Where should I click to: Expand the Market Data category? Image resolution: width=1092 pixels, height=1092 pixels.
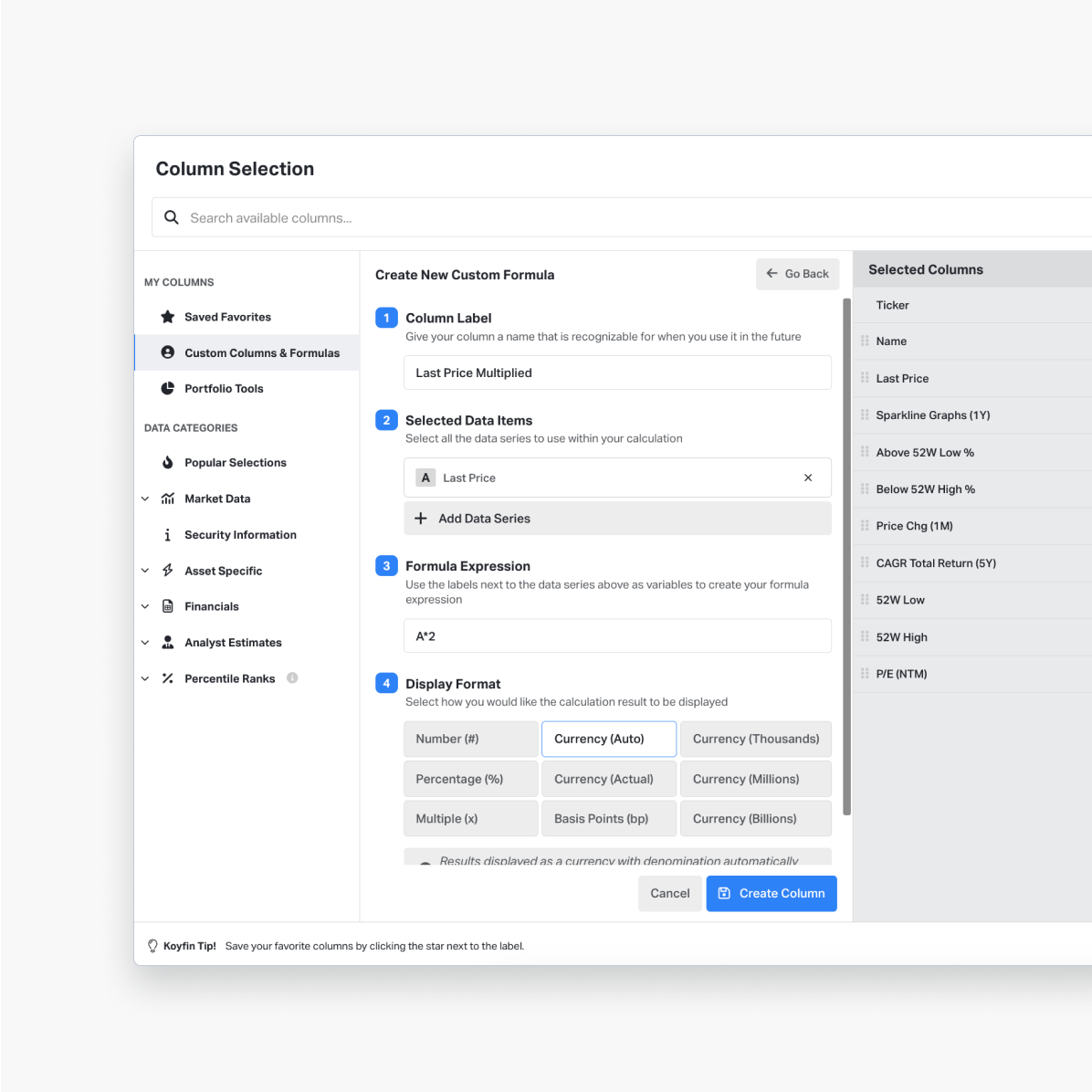tap(145, 499)
